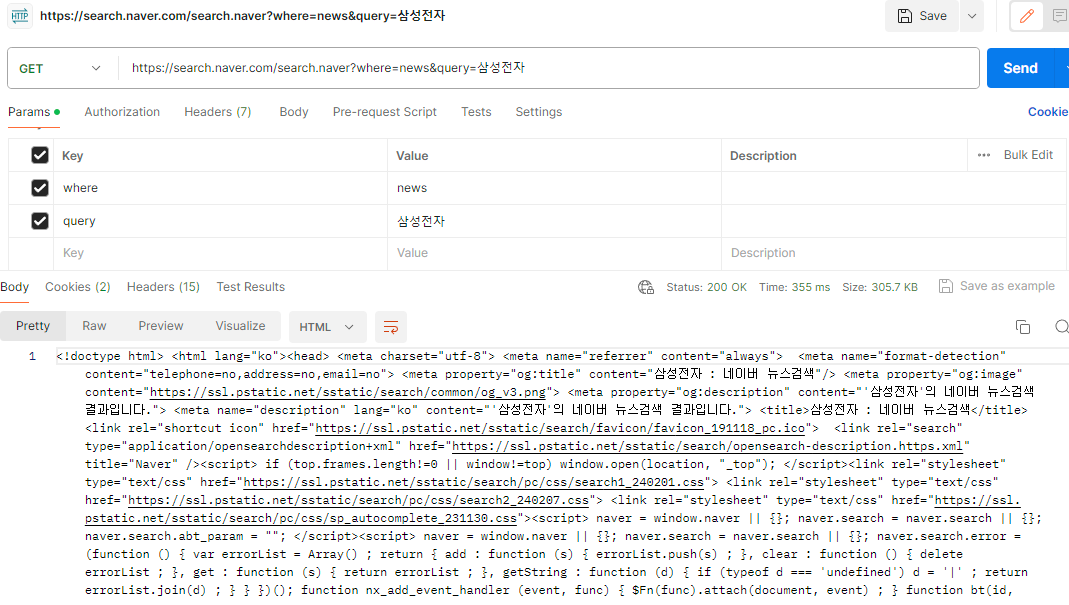
Task: Copy the response body with the copy icon
Action: (x=1023, y=327)
